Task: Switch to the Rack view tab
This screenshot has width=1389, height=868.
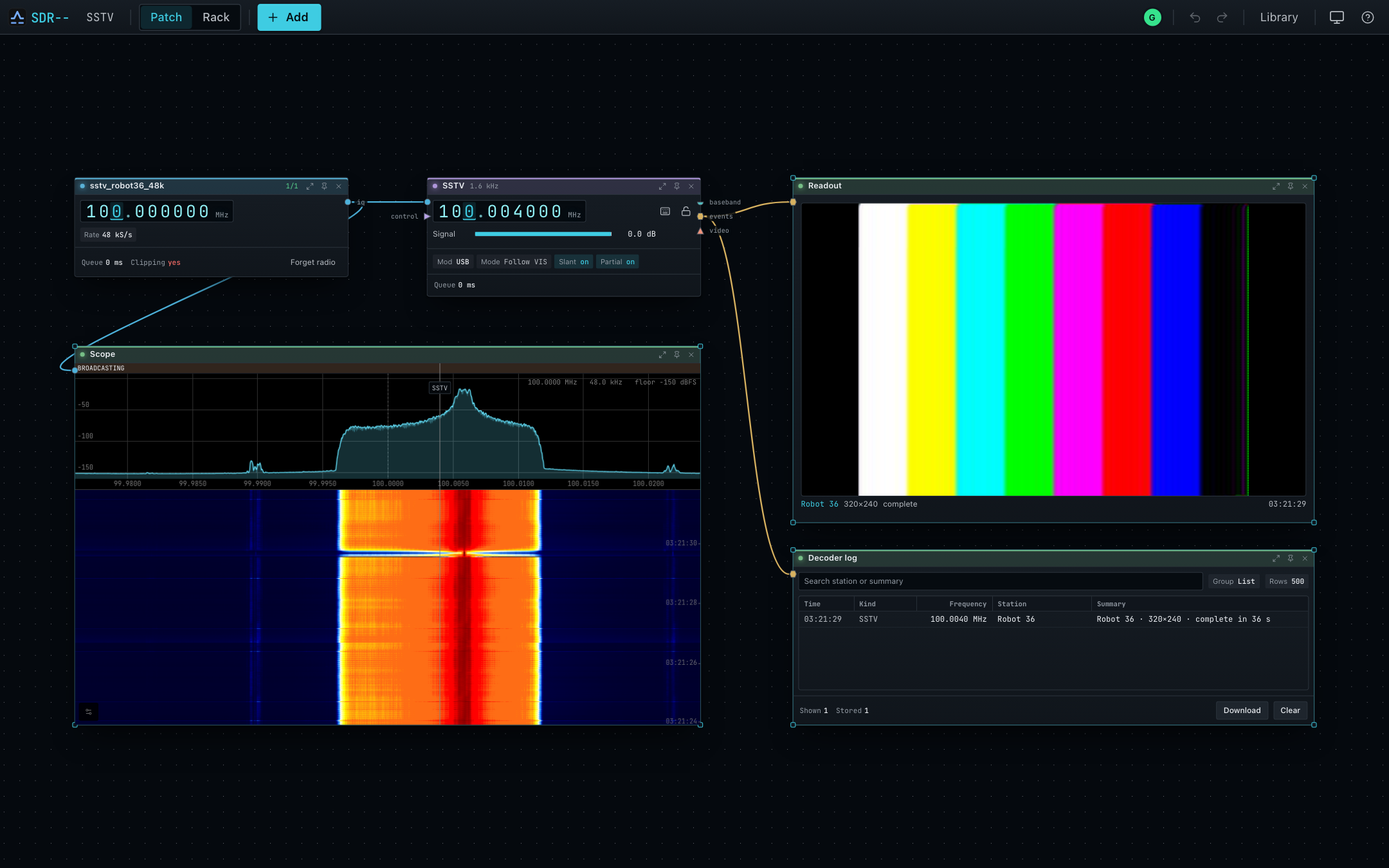Action: click(x=216, y=17)
